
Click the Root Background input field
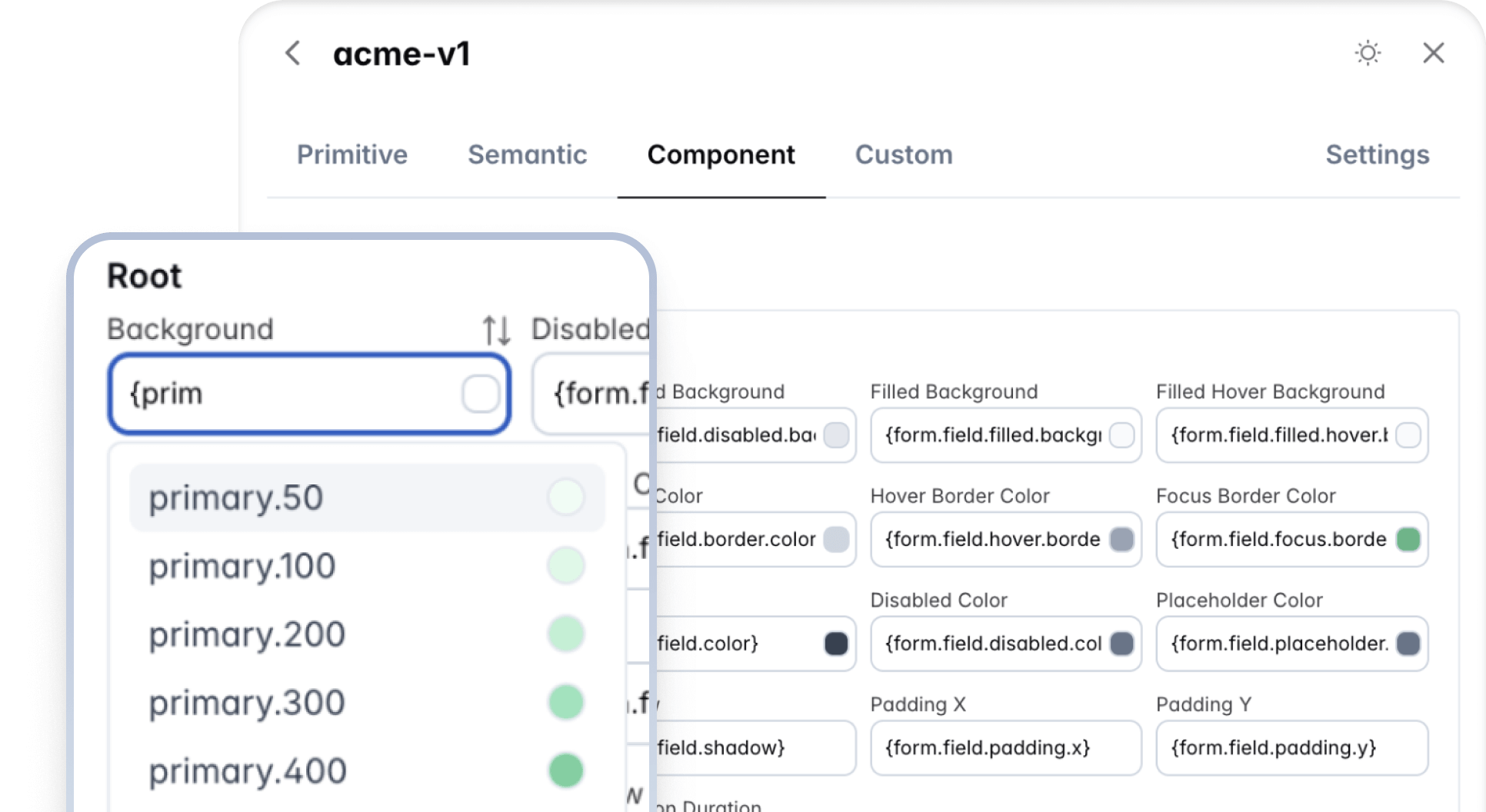pos(292,394)
